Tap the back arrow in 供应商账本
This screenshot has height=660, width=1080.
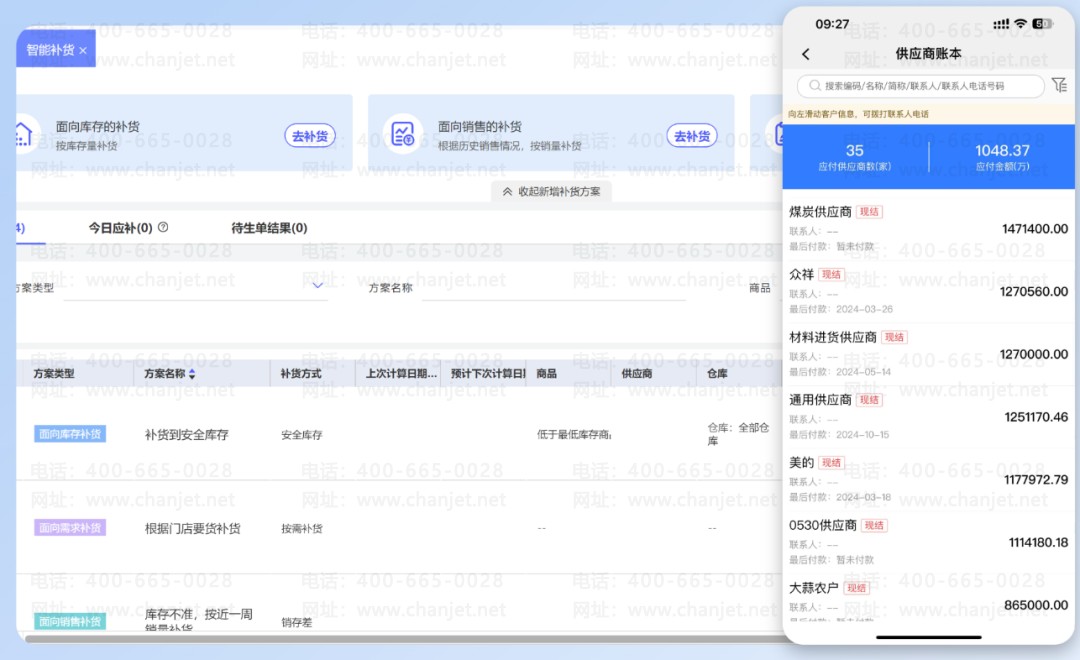tap(806, 54)
